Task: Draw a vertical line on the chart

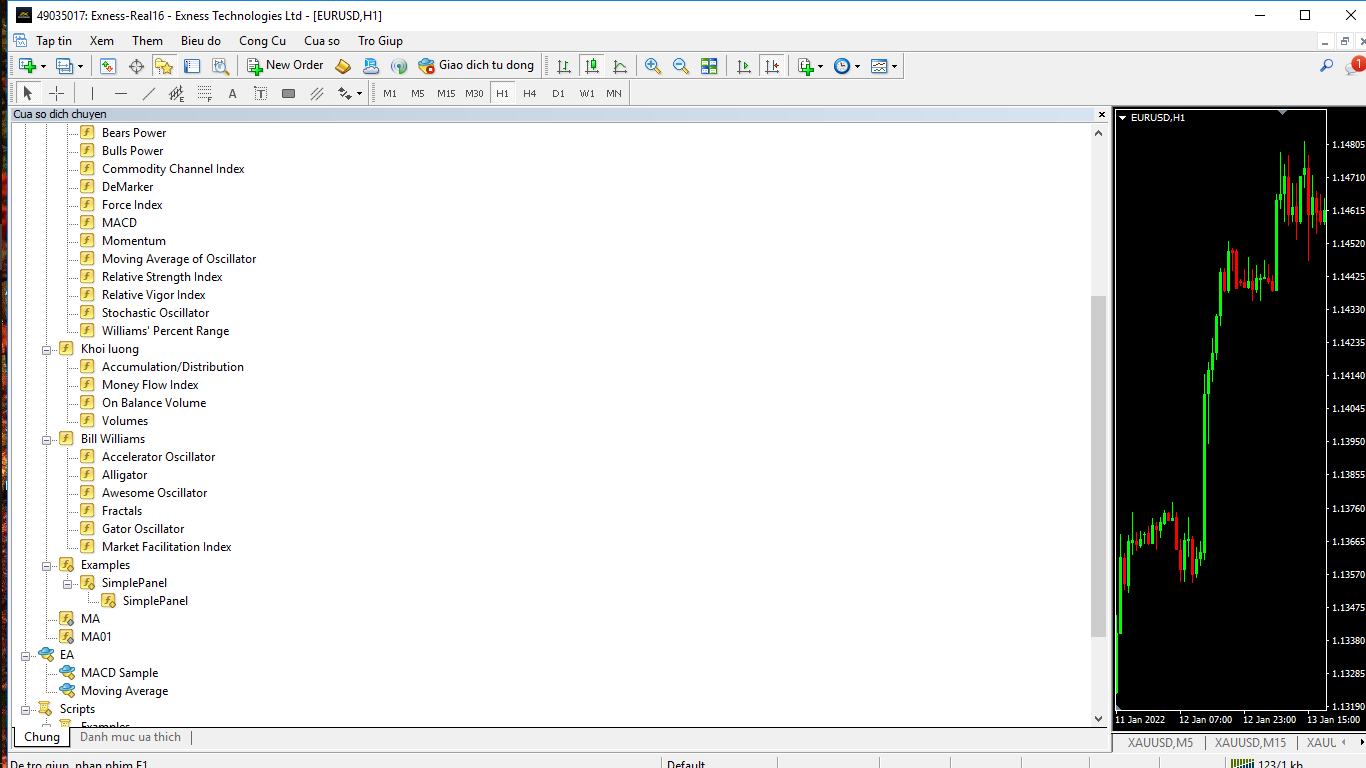Action: pos(92,93)
